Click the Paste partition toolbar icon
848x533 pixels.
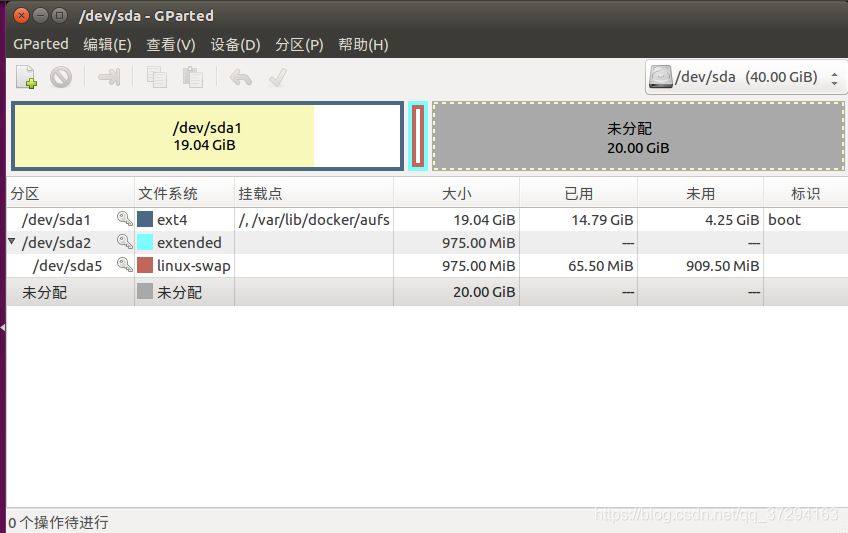[193, 77]
